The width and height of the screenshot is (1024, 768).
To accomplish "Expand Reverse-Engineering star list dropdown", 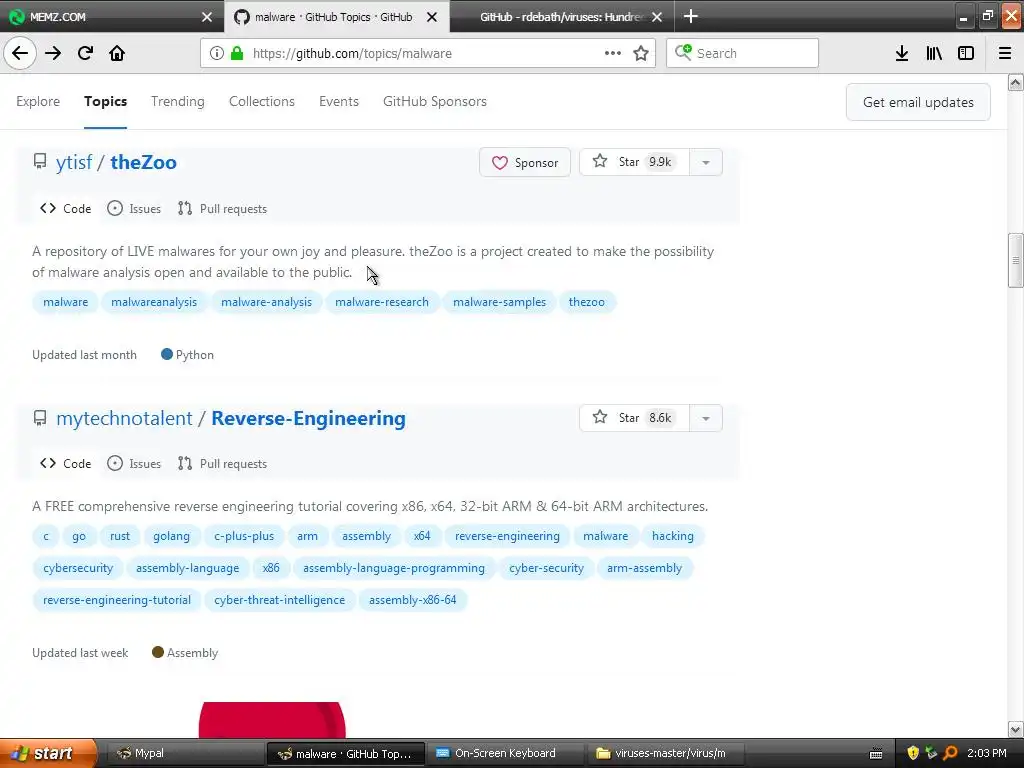I will tap(706, 418).
